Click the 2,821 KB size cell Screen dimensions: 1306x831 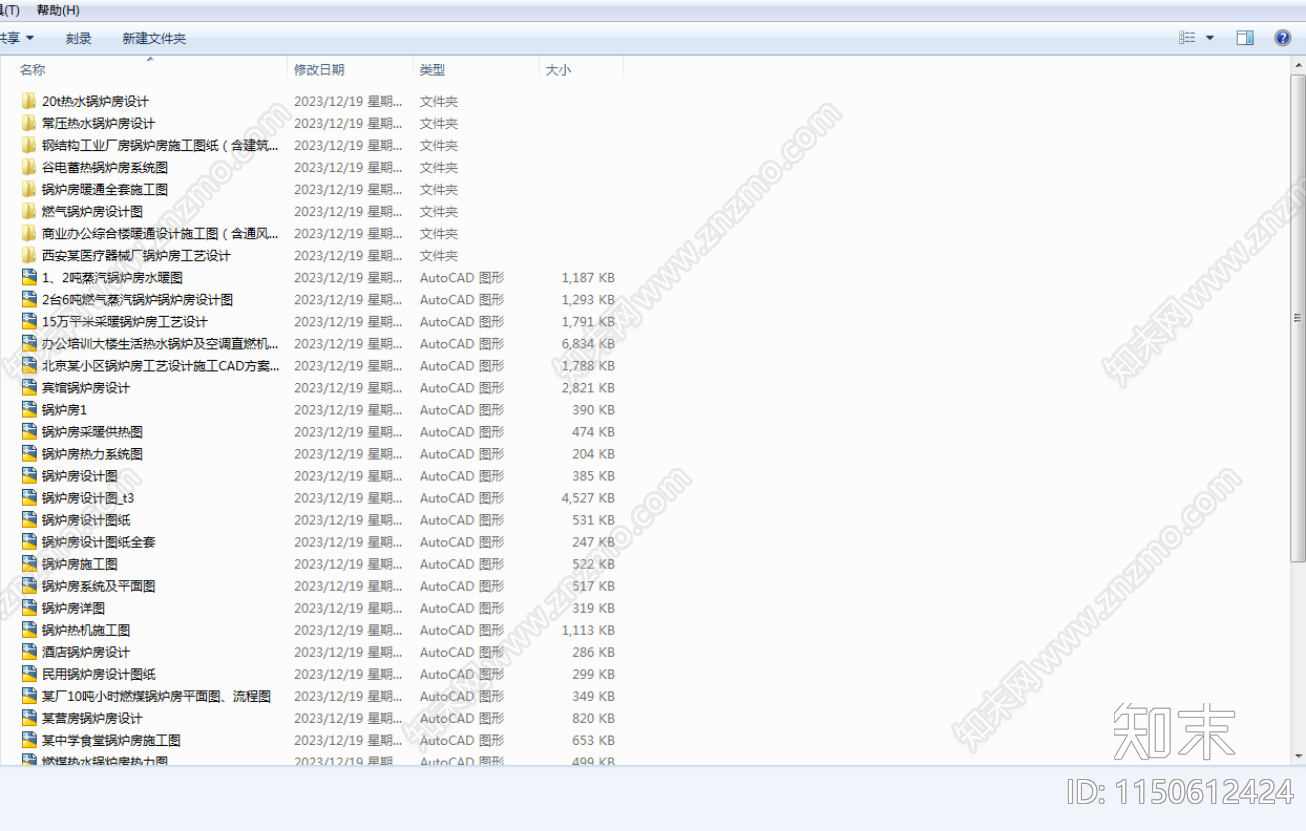pyautogui.click(x=588, y=387)
